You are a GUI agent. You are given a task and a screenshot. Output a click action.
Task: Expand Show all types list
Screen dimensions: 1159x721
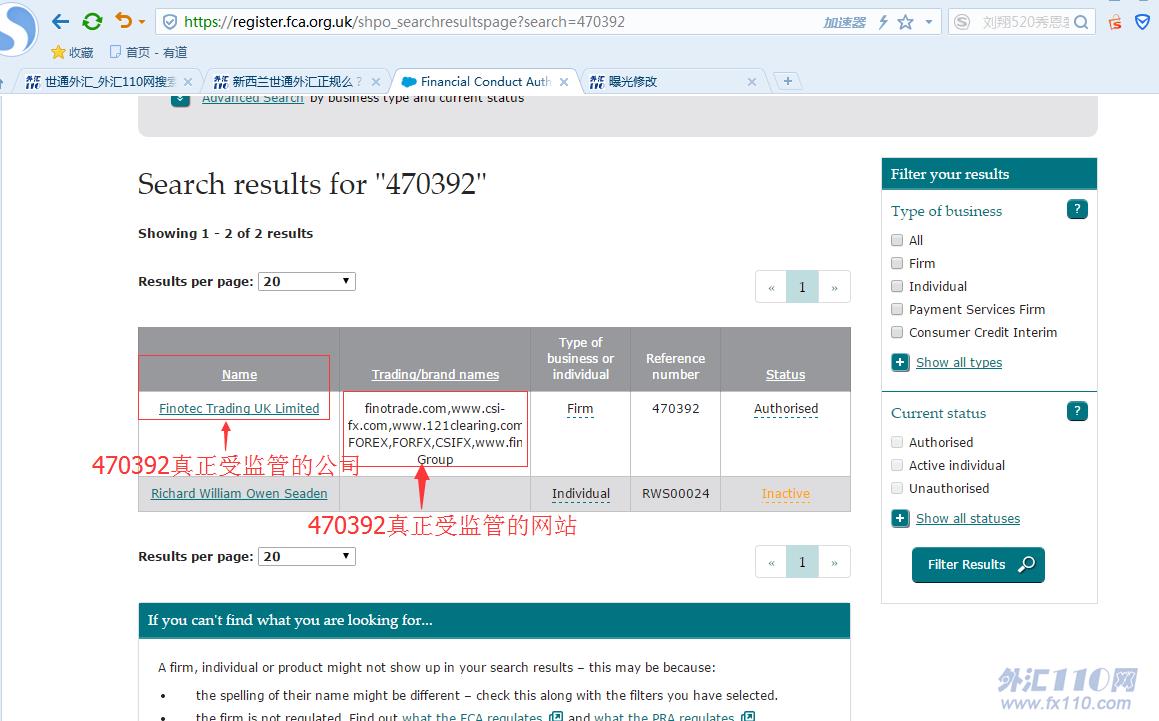click(x=958, y=363)
